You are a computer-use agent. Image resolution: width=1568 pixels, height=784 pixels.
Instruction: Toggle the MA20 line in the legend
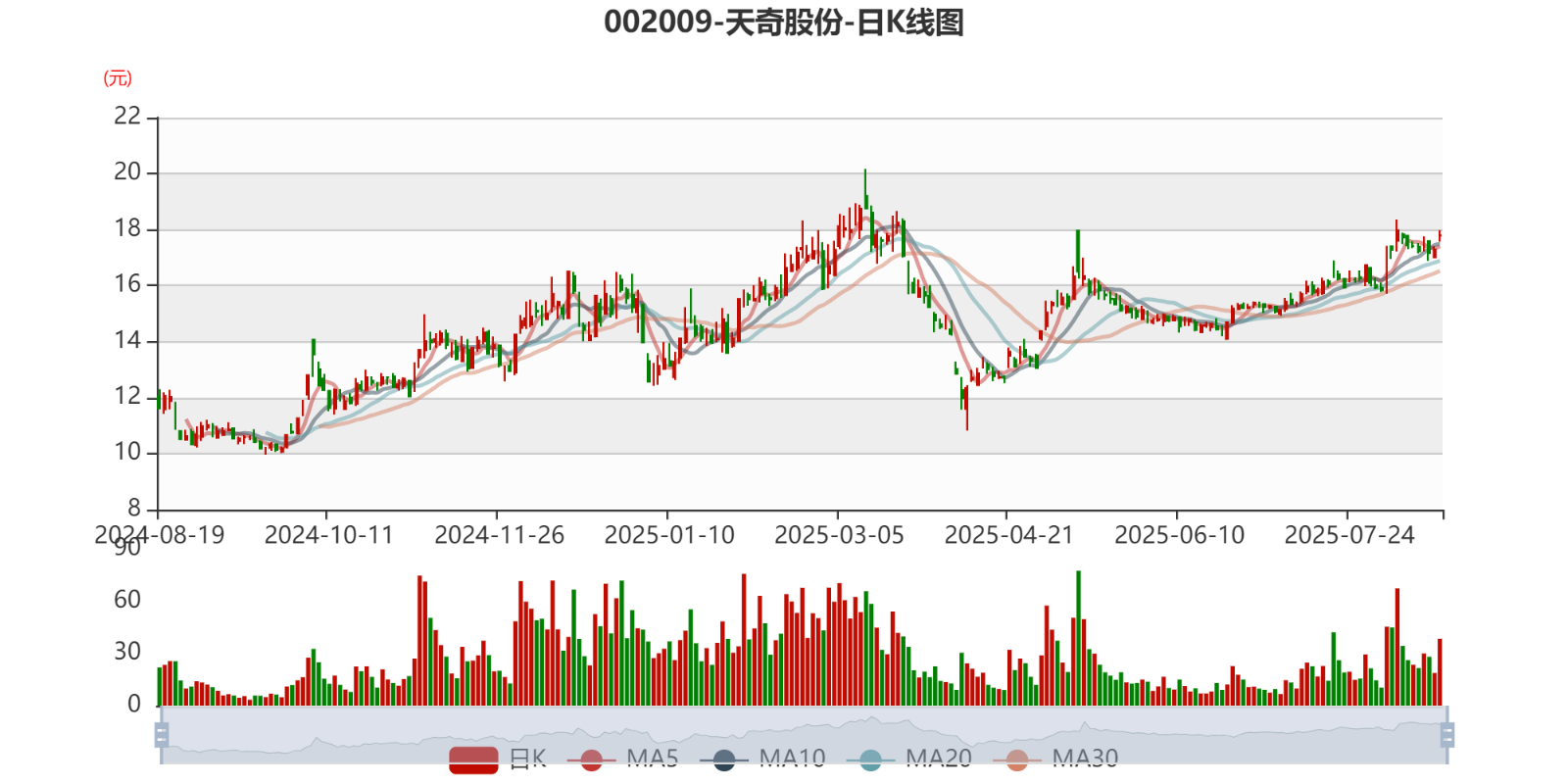(909, 759)
